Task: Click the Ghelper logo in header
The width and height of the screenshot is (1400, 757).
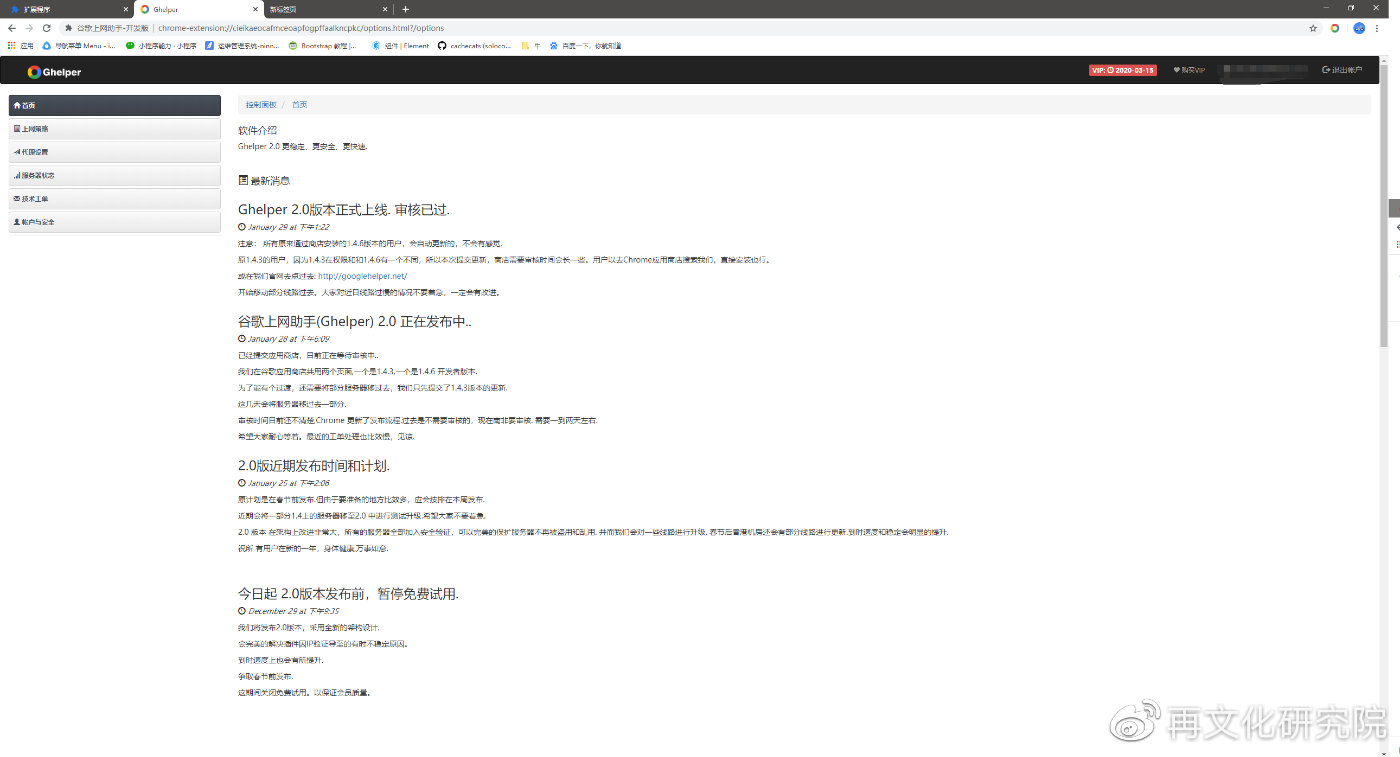Action: (x=54, y=72)
